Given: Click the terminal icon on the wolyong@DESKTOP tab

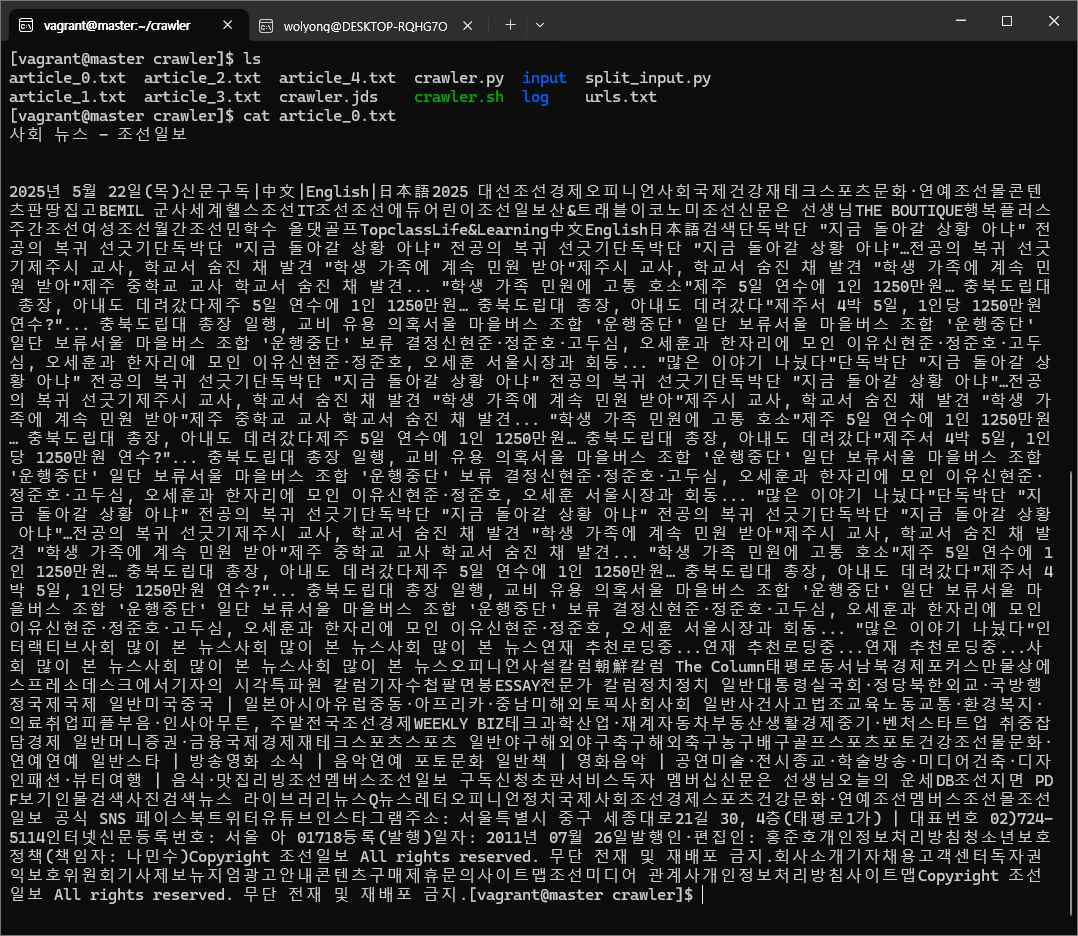Looking at the screenshot, I should [x=265, y=25].
